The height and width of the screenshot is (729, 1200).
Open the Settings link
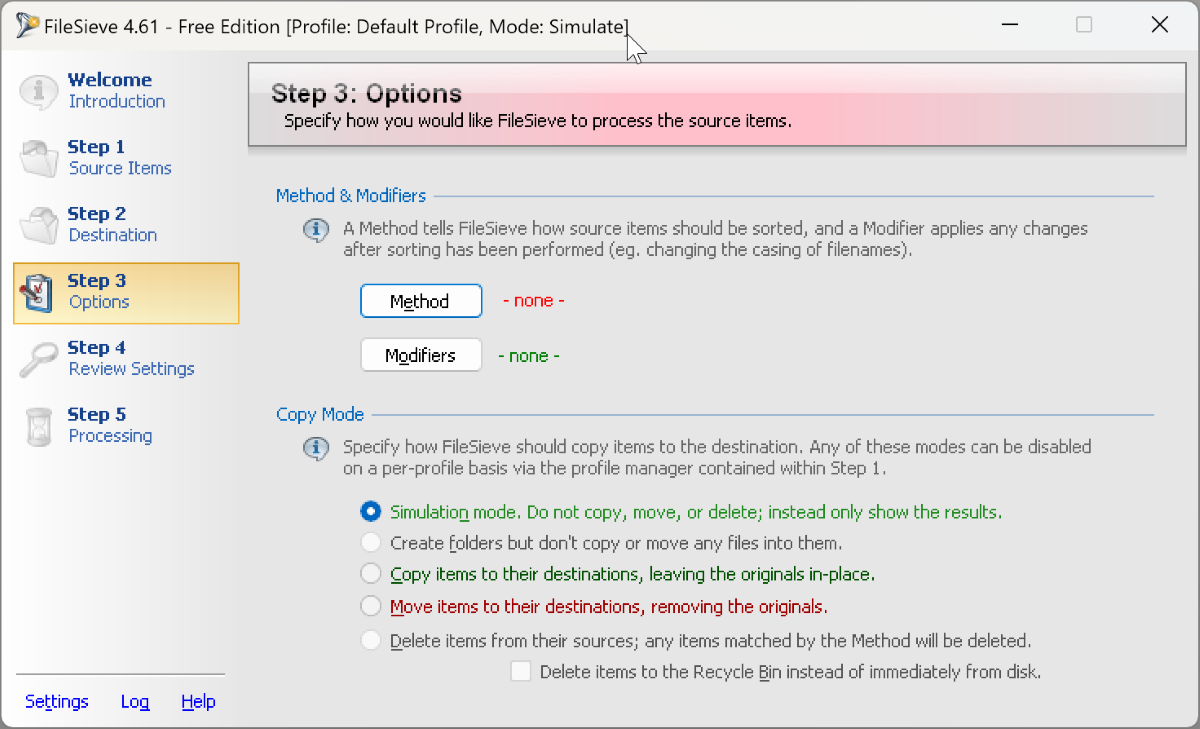(x=57, y=701)
